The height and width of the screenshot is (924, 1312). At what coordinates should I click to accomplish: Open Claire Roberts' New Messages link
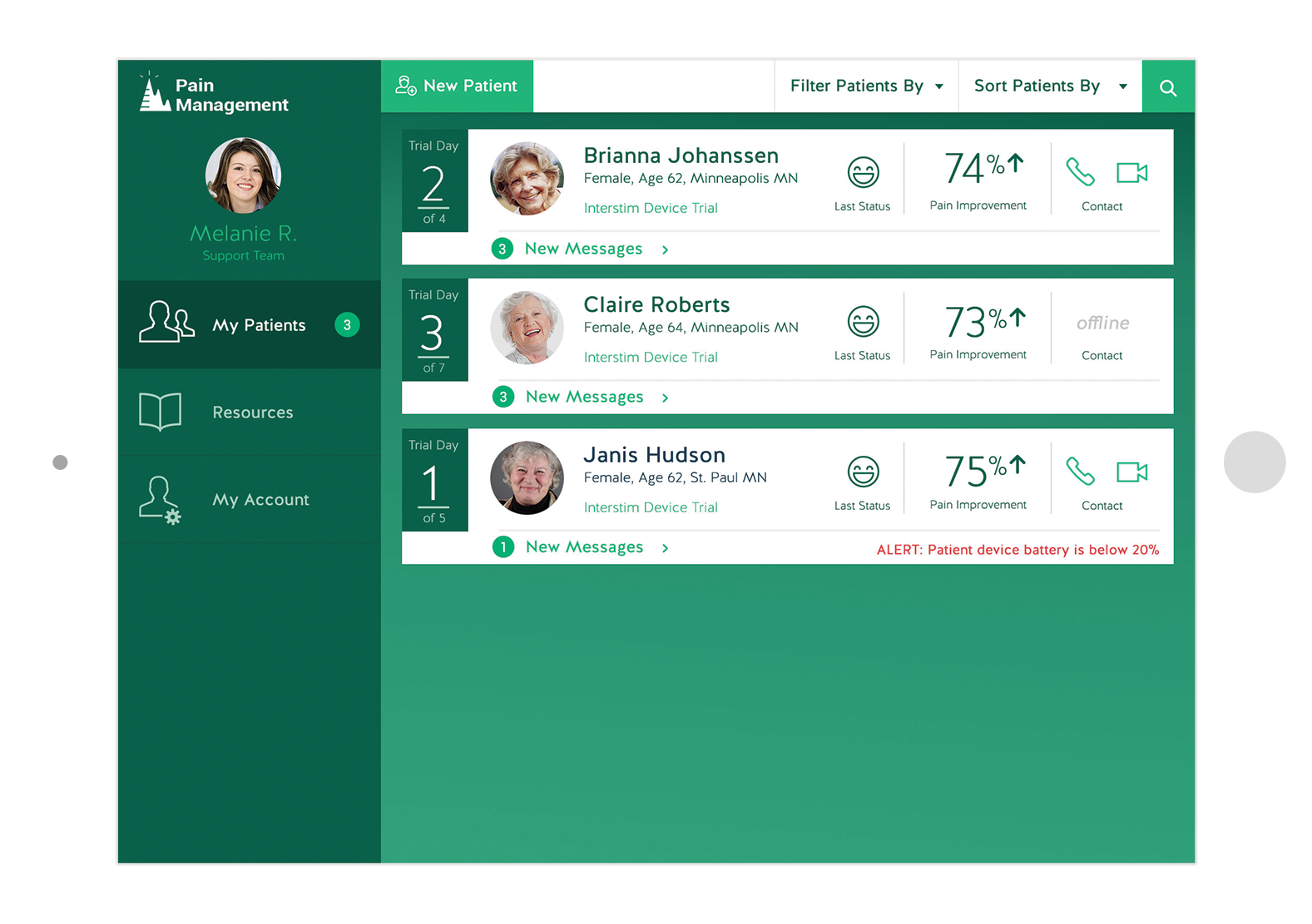point(584,397)
